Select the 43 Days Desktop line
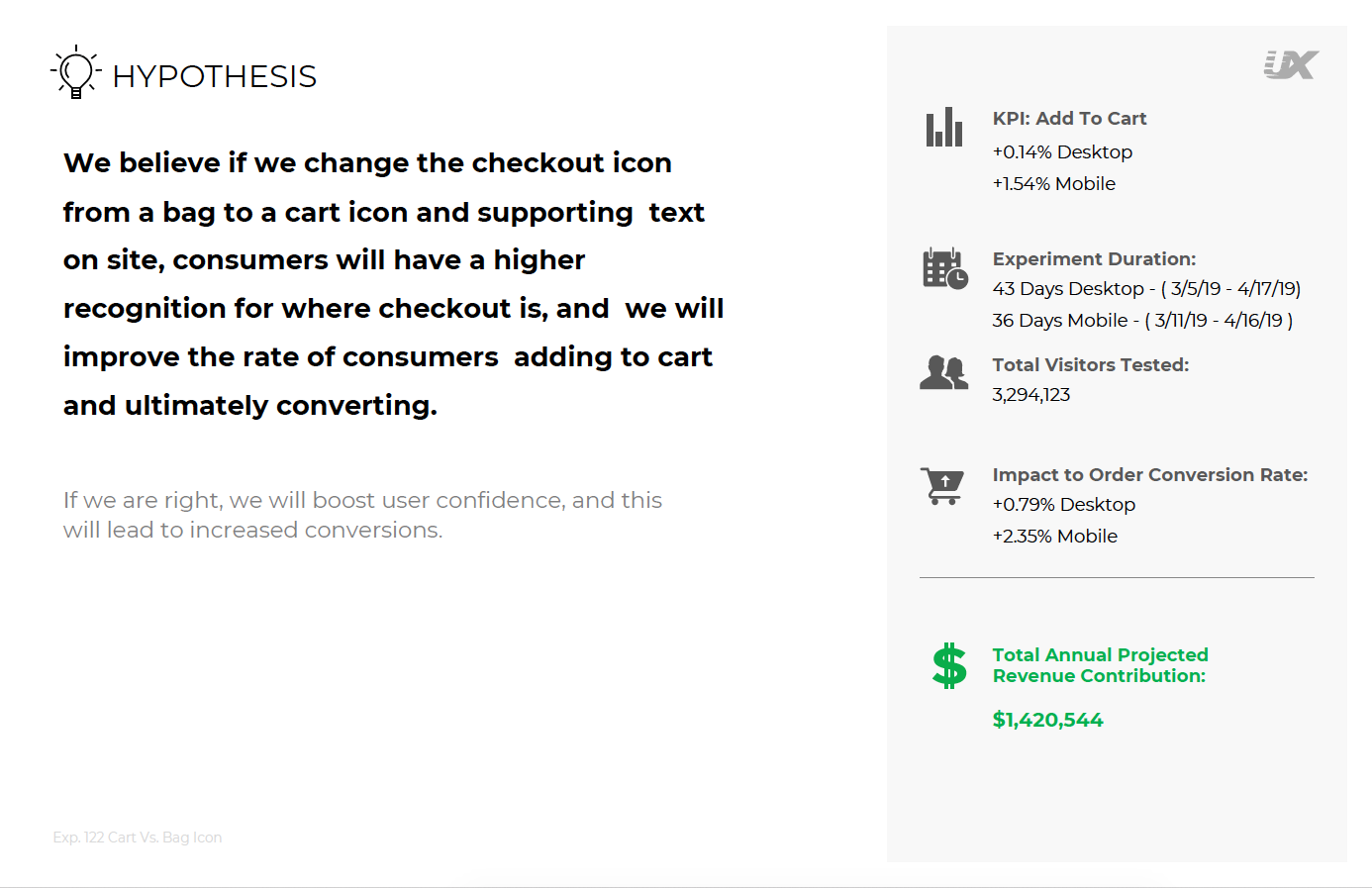The image size is (1372, 888). (1146, 288)
